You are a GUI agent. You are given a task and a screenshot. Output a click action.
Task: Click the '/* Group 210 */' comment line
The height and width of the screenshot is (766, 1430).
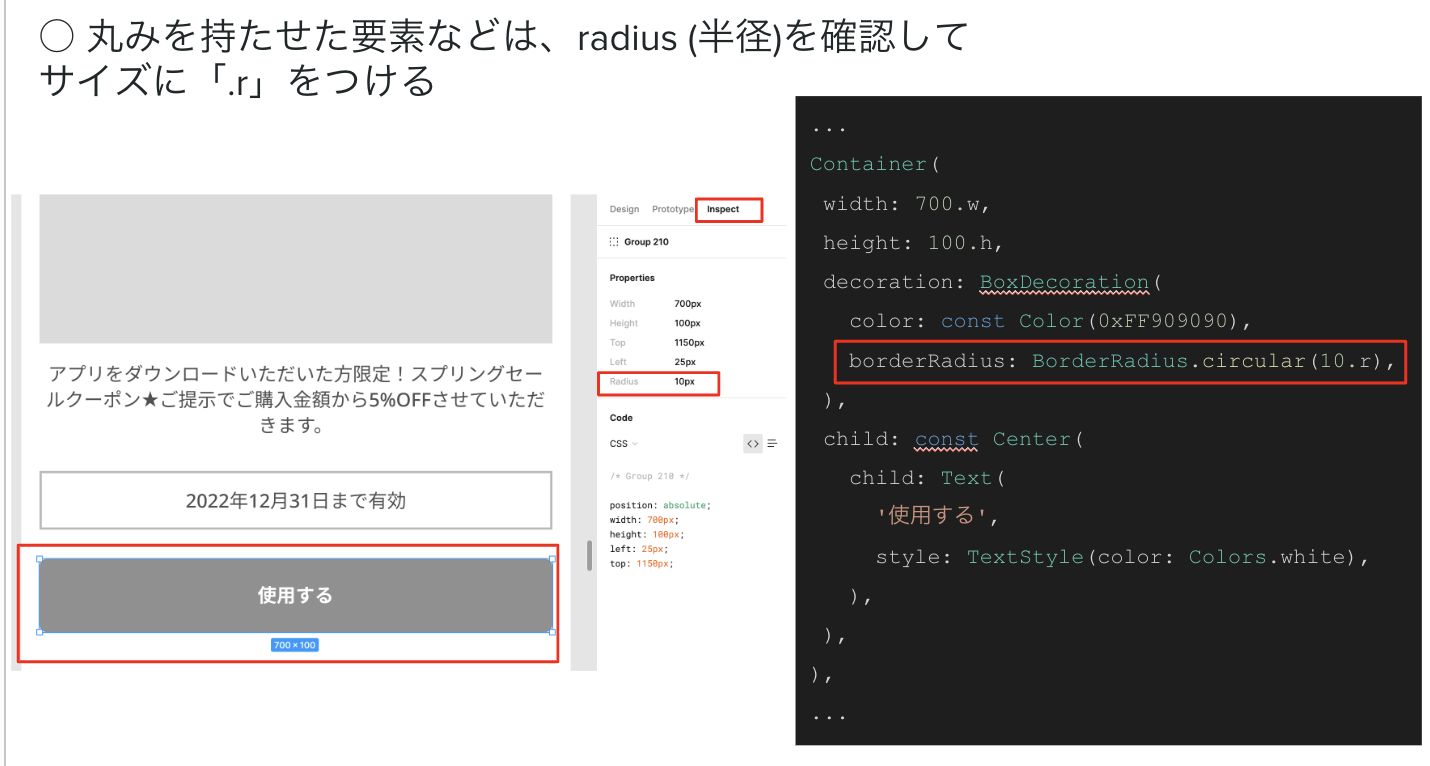650,477
